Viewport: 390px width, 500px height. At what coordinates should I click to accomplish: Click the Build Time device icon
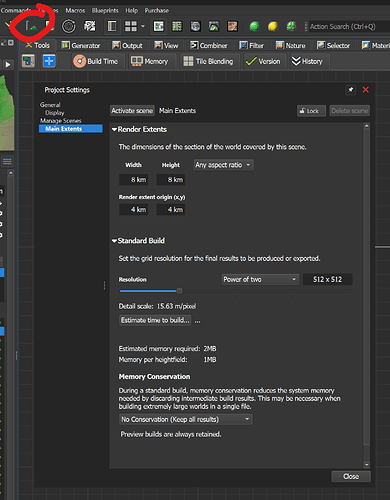pos(80,61)
